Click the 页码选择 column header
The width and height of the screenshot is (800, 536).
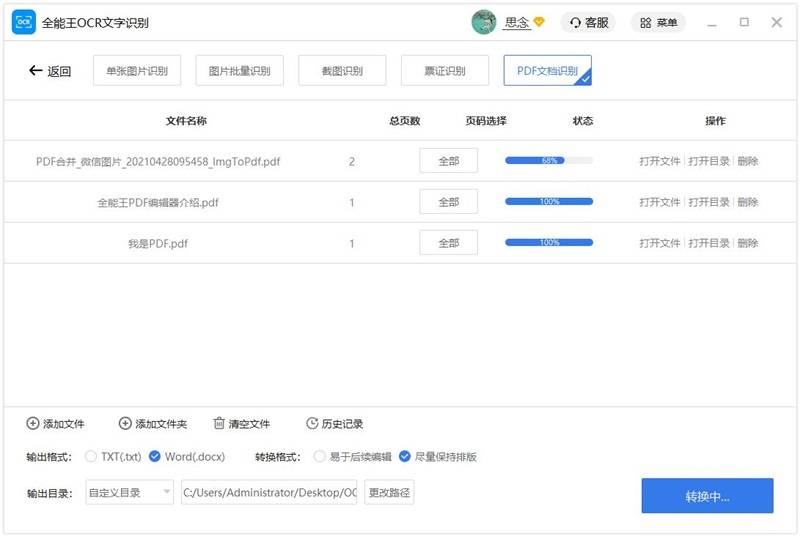coord(486,121)
